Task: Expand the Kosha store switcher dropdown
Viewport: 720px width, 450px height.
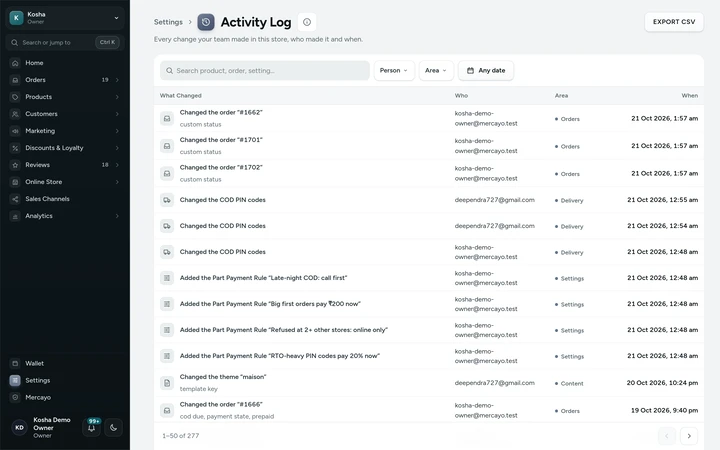Action: point(116,18)
